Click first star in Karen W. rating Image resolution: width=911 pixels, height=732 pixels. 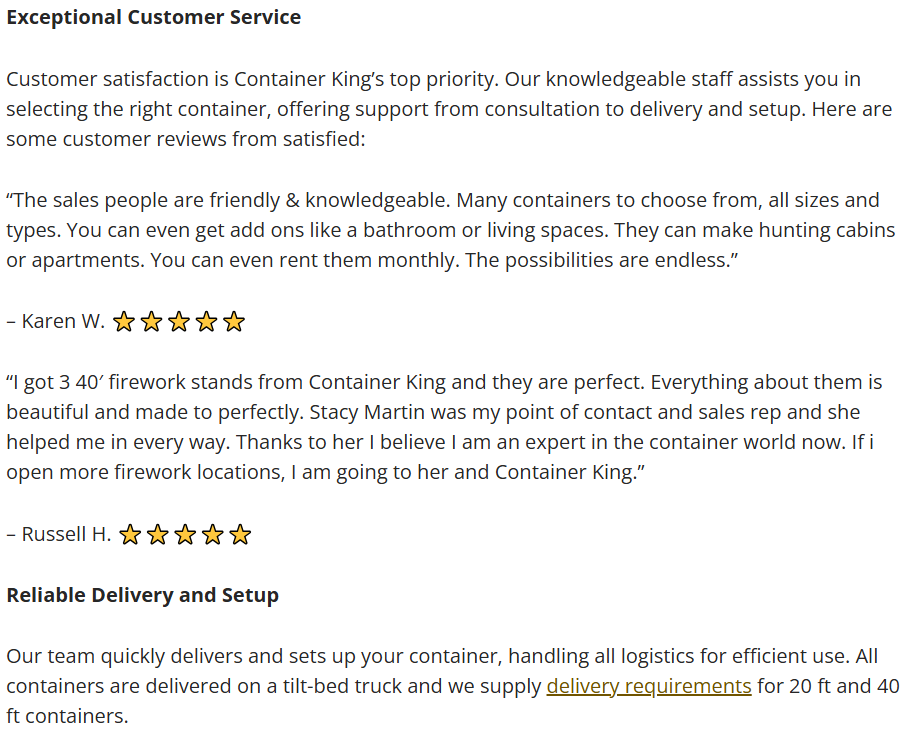click(x=124, y=321)
